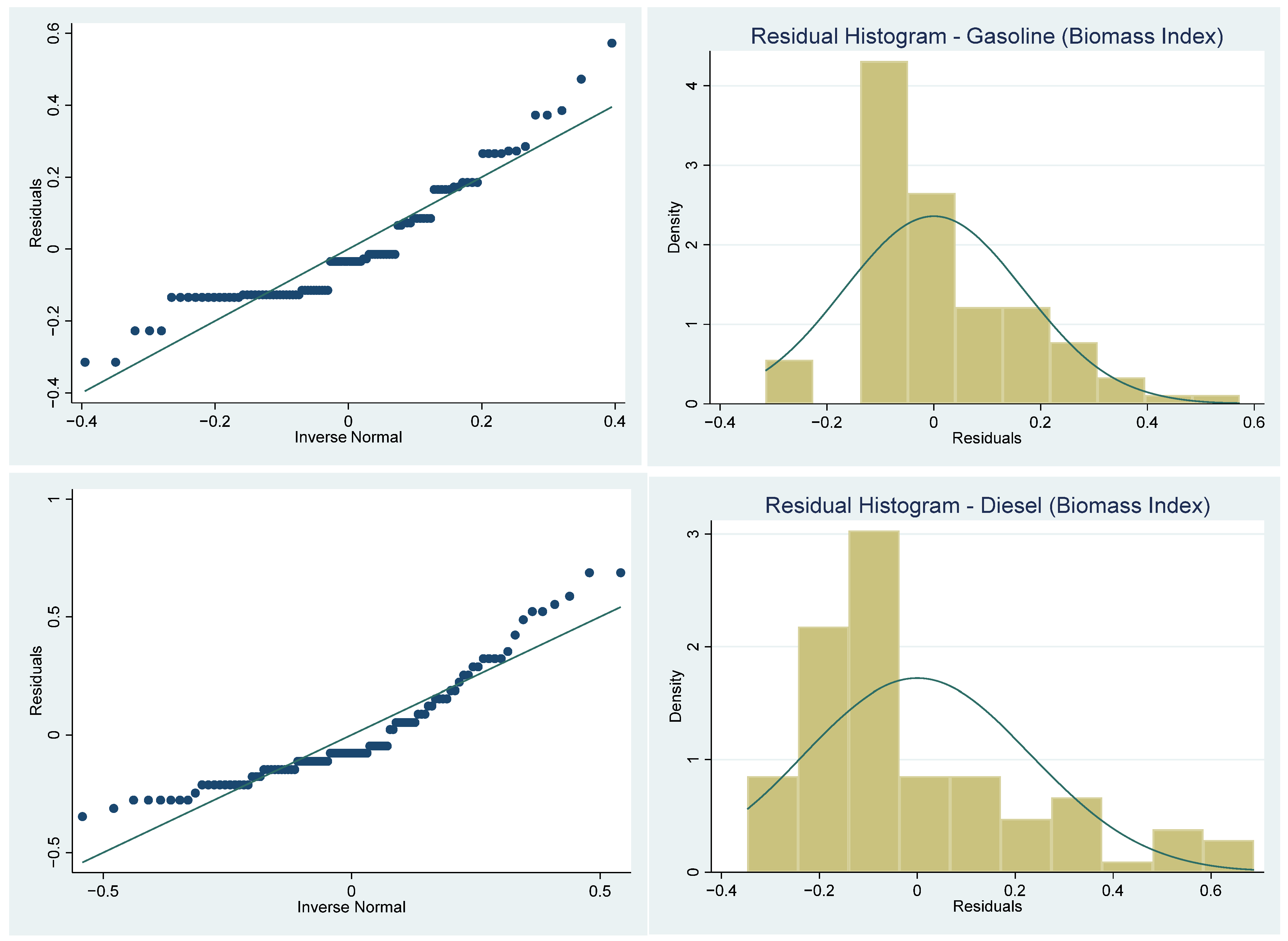This screenshot has width=1288, height=941.
Task: Click the normal curve peak in Diesel histogram
Action: click(x=917, y=678)
